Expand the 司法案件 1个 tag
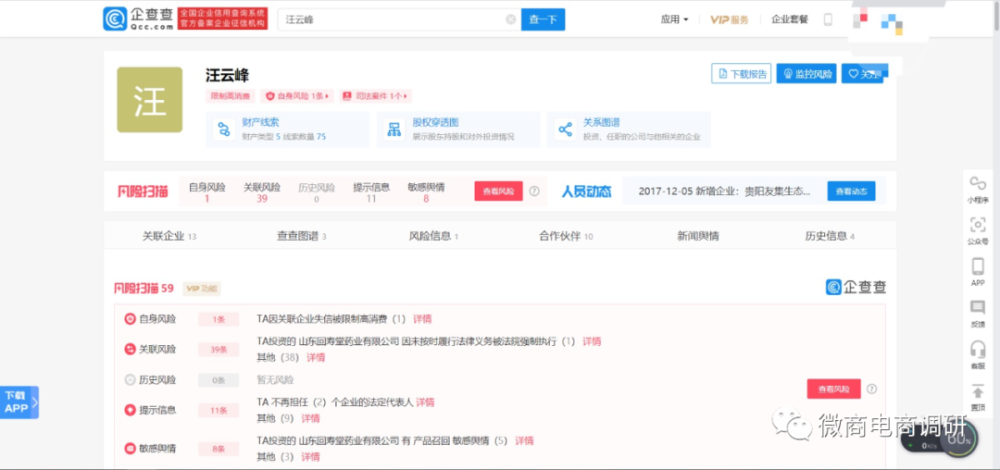The height and width of the screenshot is (470, 1000). [376, 96]
